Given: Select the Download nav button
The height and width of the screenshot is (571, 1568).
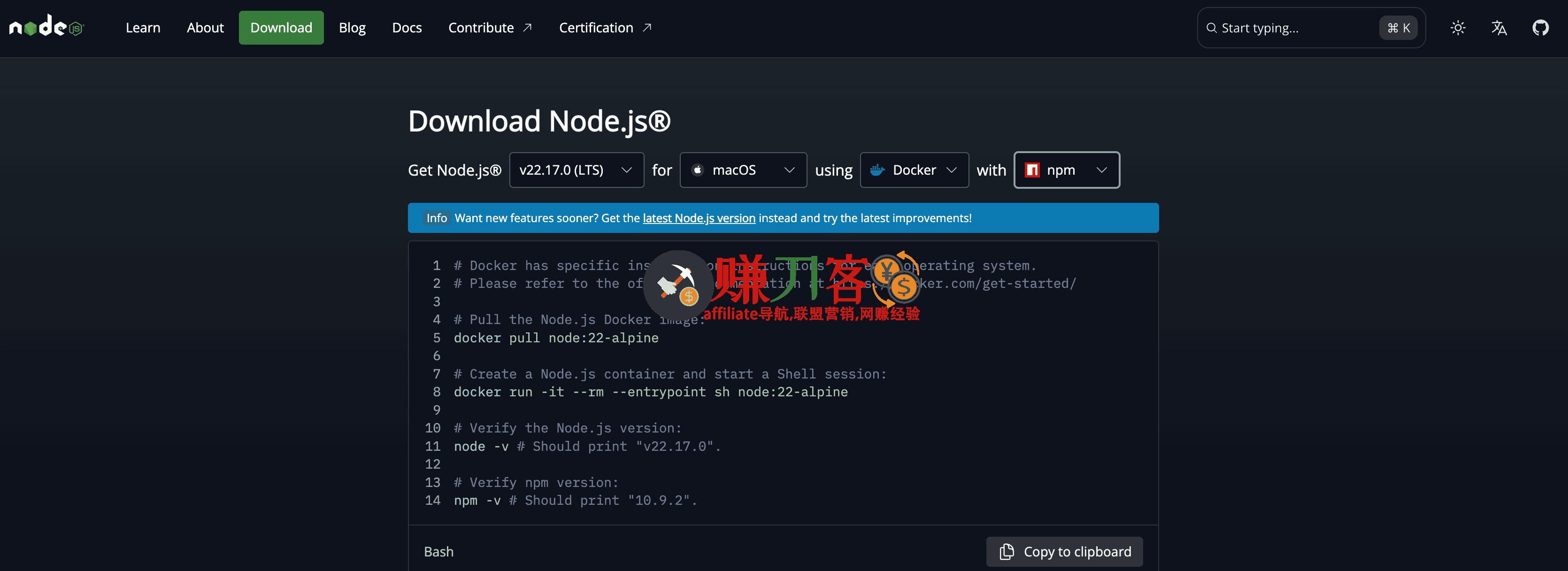Looking at the screenshot, I should 281,28.
